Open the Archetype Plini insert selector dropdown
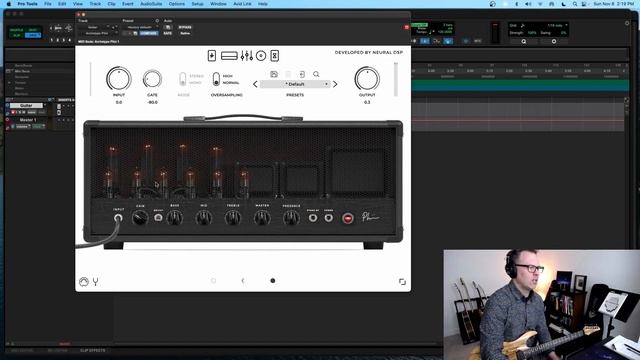Image resolution: width=640 pixels, height=360 pixels. 98,33
